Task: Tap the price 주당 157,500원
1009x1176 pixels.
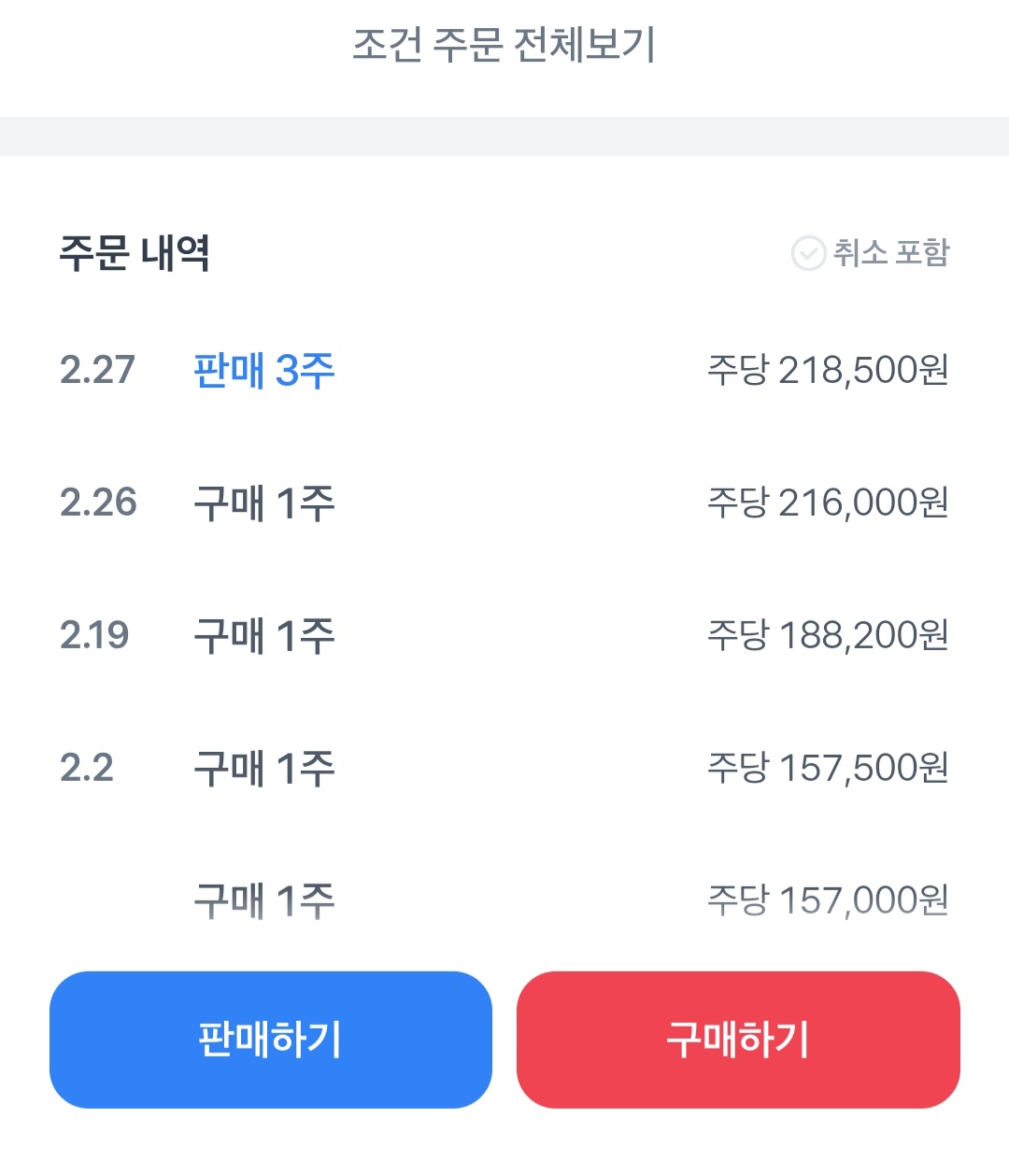Action: click(x=828, y=769)
